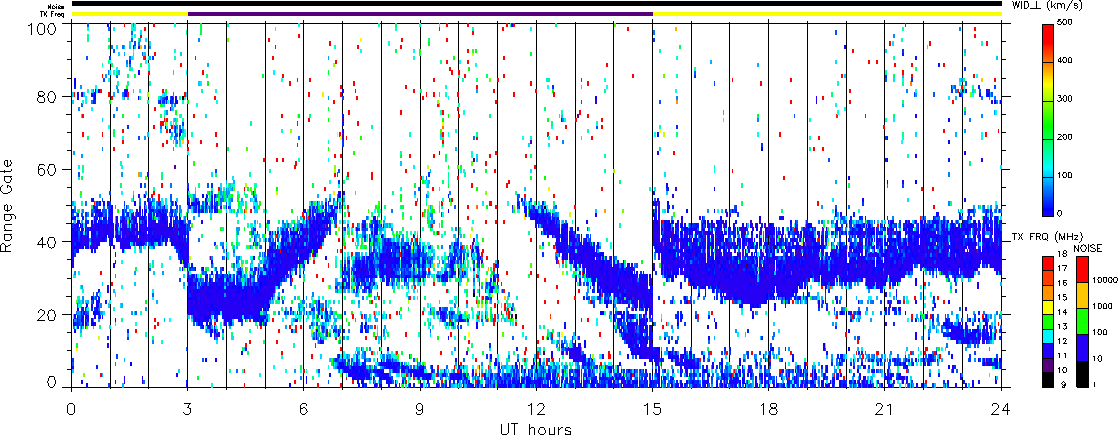Click the black Noise bar above plot
The width and height of the screenshot is (1118, 435).
pos(536,4)
